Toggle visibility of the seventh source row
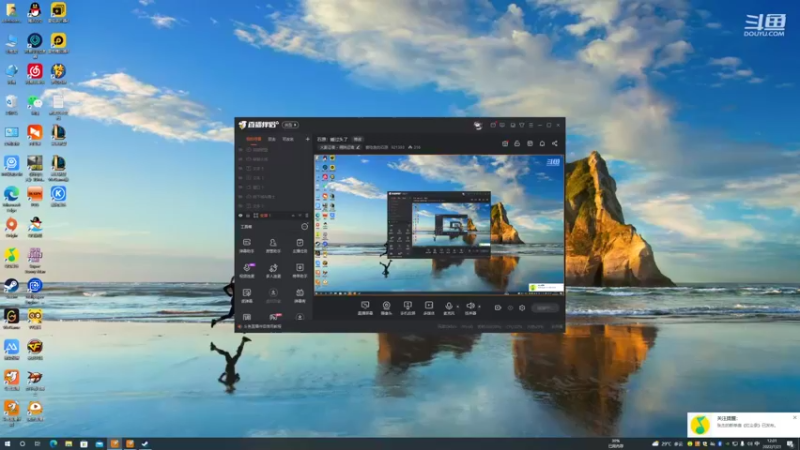 pyautogui.click(x=241, y=206)
